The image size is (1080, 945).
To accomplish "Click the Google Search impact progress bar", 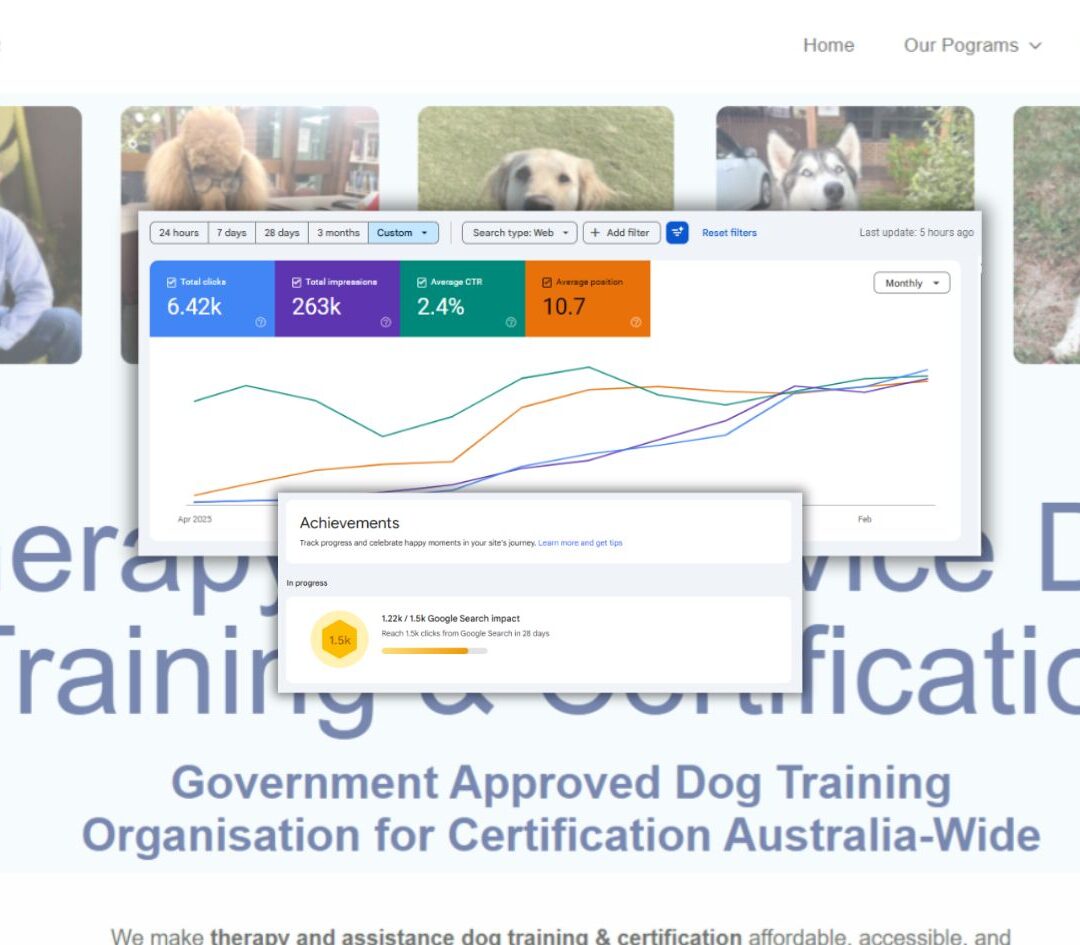I will pyautogui.click(x=435, y=651).
